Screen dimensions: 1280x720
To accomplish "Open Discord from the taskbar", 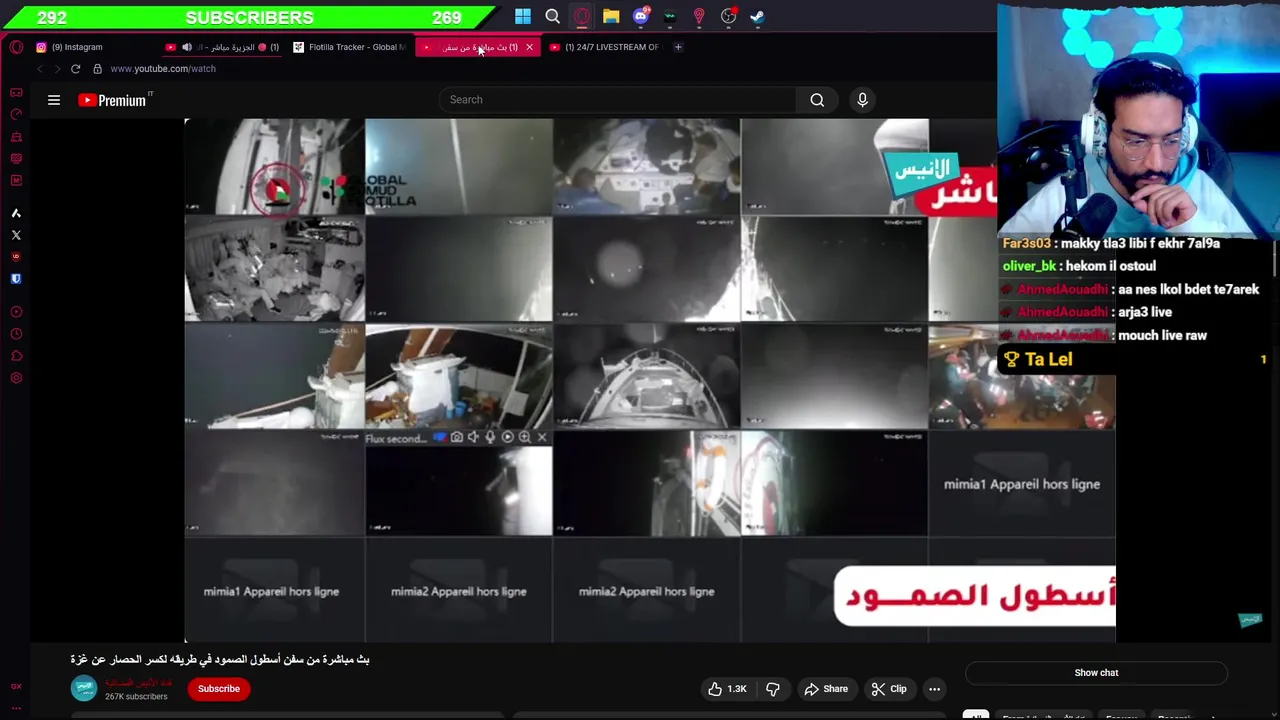I will 641,16.
